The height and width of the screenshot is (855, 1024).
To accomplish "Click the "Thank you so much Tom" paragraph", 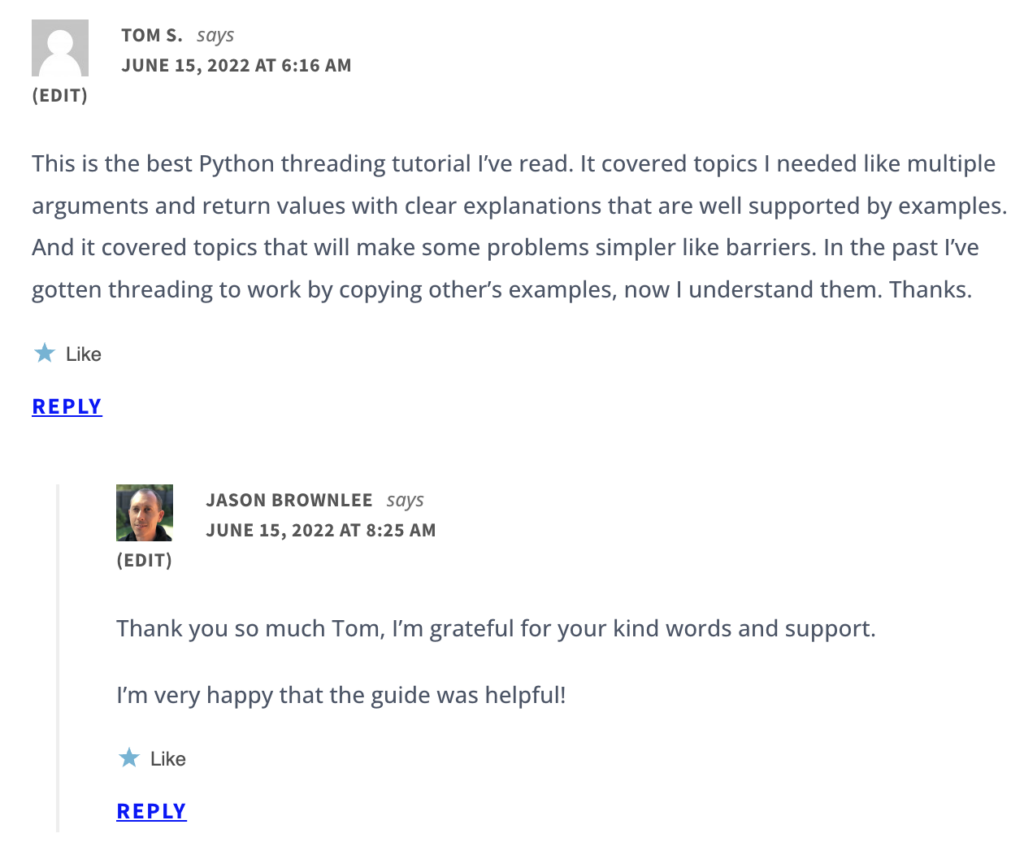I will [x=495, y=629].
